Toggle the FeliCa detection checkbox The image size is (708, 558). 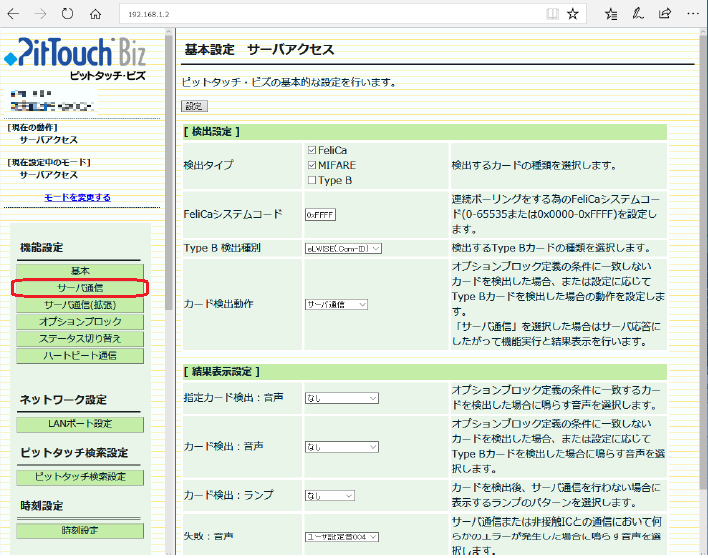click(x=312, y=150)
